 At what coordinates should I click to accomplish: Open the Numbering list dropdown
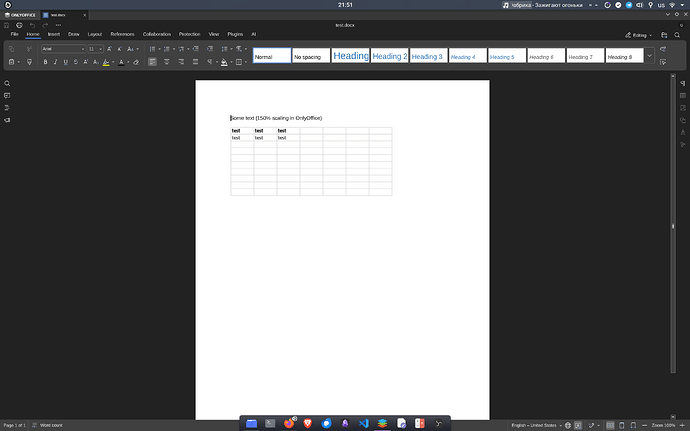pyautogui.click(x=169, y=49)
